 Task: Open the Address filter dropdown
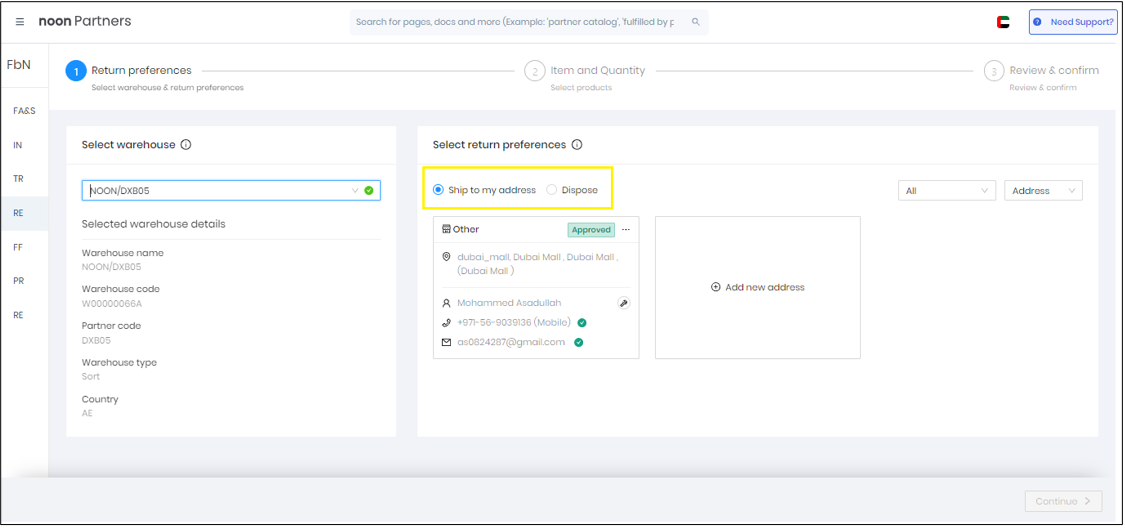point(1043,191)
